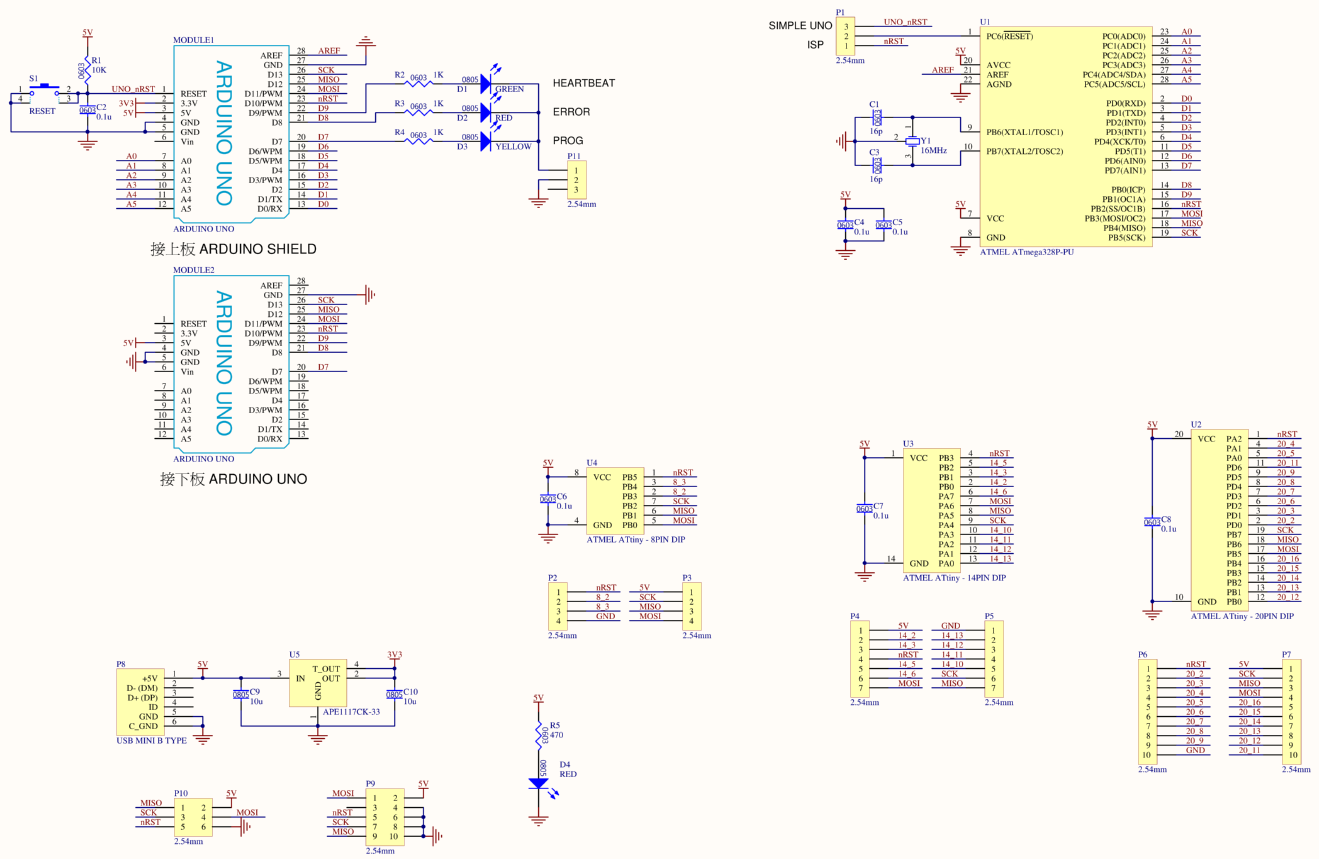Click the ERROR label

pos(572,112)
